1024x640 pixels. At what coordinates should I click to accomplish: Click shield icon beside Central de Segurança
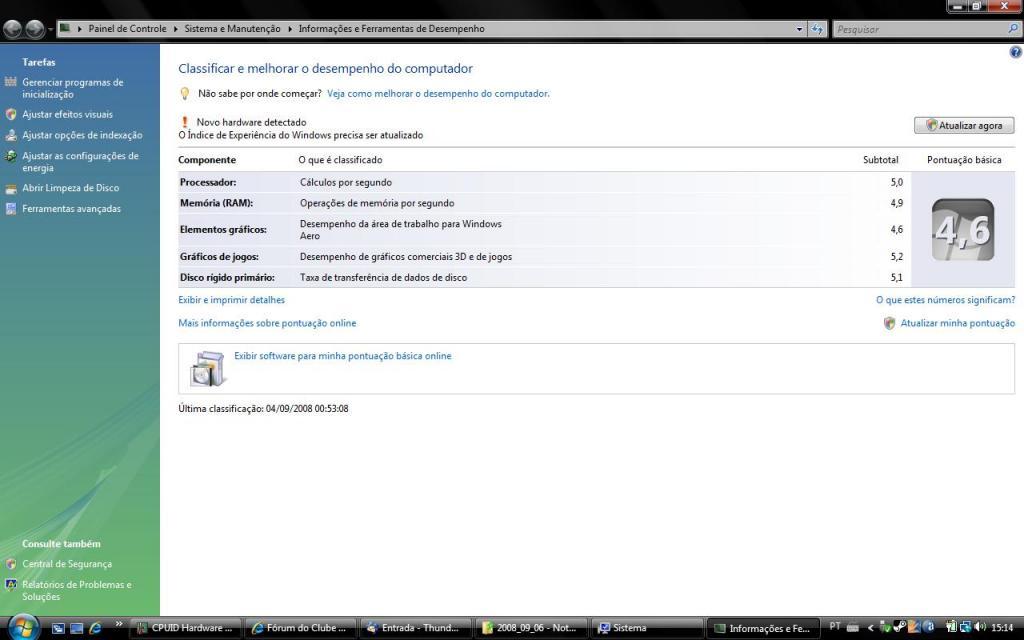pyautogui.click(x=10, y=564)
